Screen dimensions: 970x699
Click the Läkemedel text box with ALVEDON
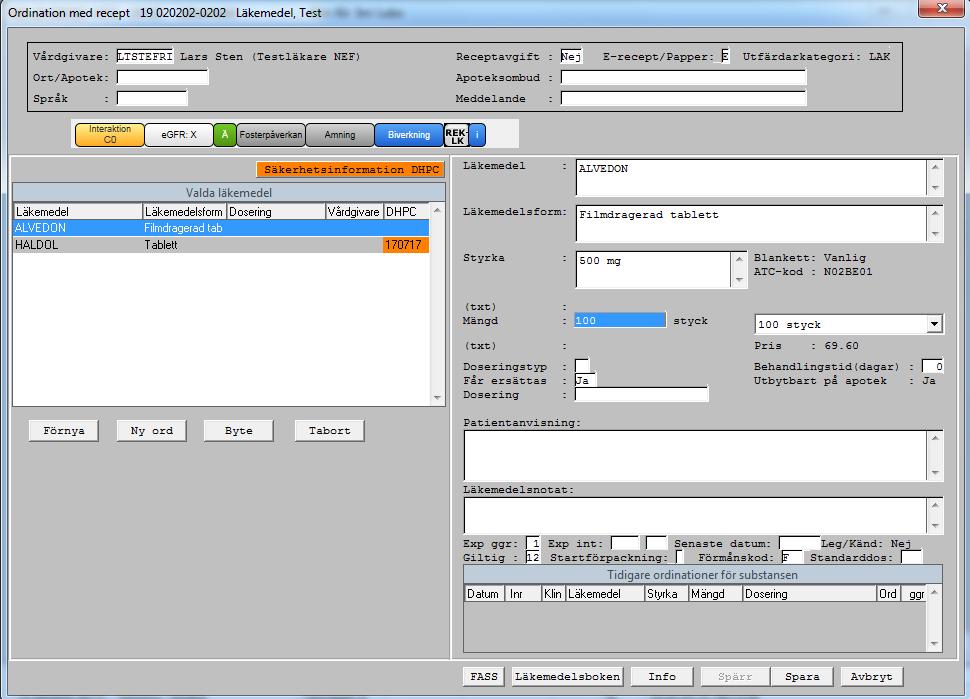[x=751, y=178]
